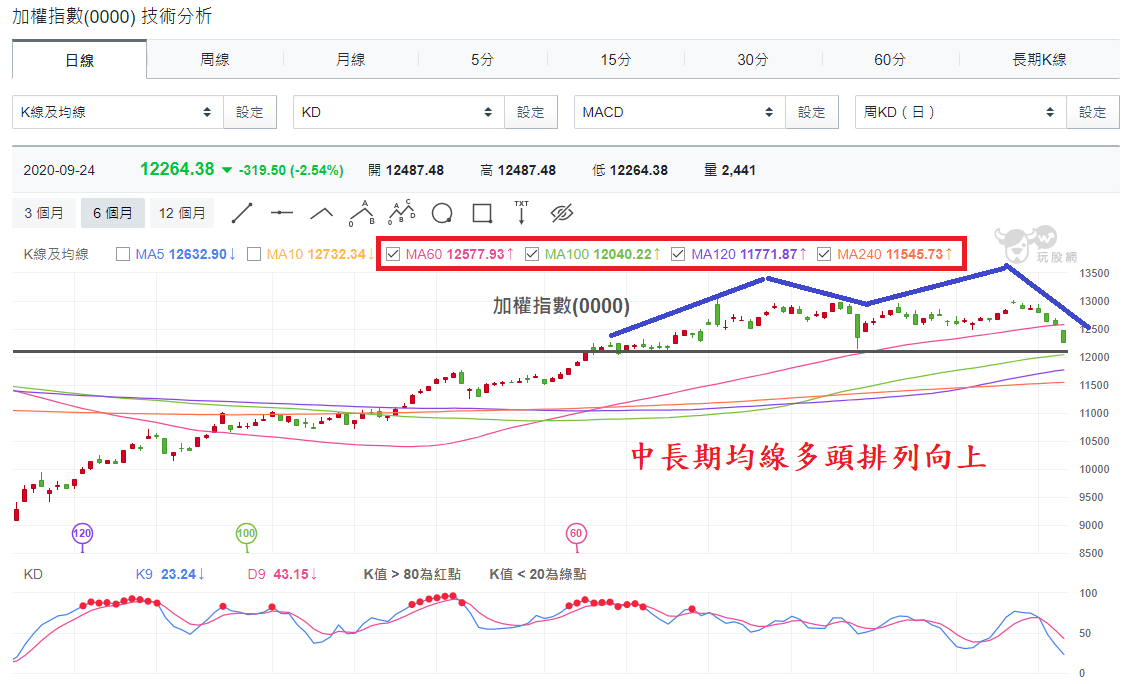Viewport: 1132px width, 684px height.
Task: Click the K值 < 20為綠點 legend text
Action: (538, 574)
